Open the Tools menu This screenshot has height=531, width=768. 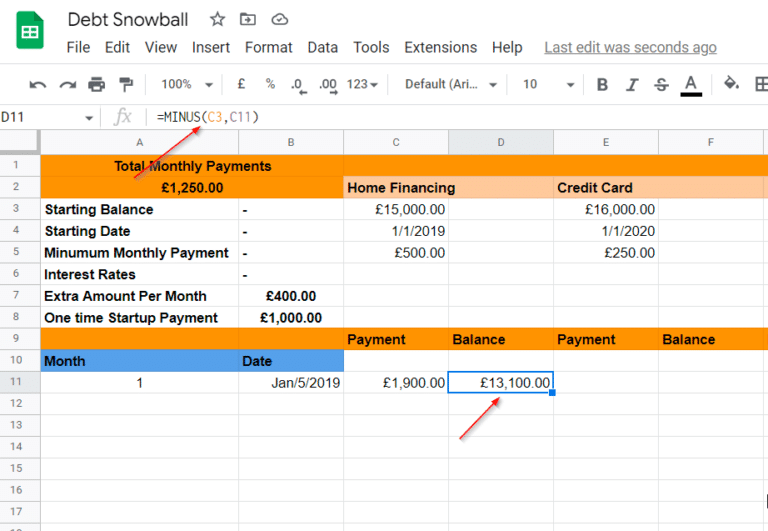click(371, 48)
